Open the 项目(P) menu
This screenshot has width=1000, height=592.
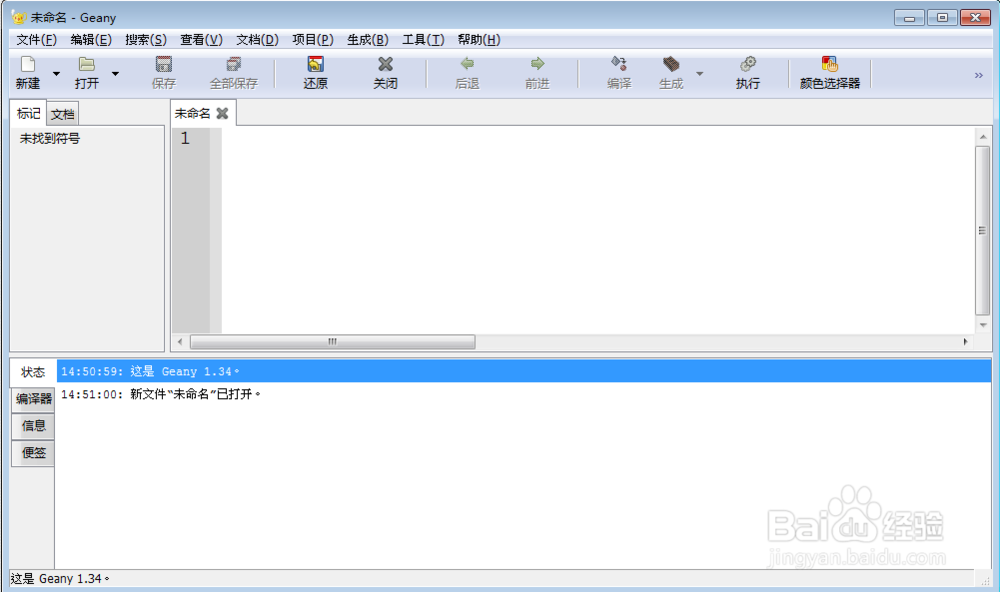click(312, 40)
